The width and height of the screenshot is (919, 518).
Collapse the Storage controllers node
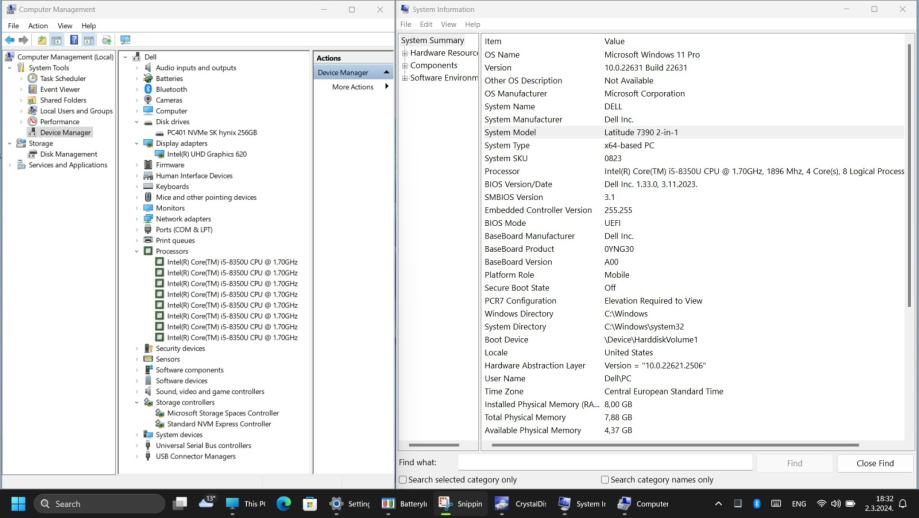click(x=137, y=403)
